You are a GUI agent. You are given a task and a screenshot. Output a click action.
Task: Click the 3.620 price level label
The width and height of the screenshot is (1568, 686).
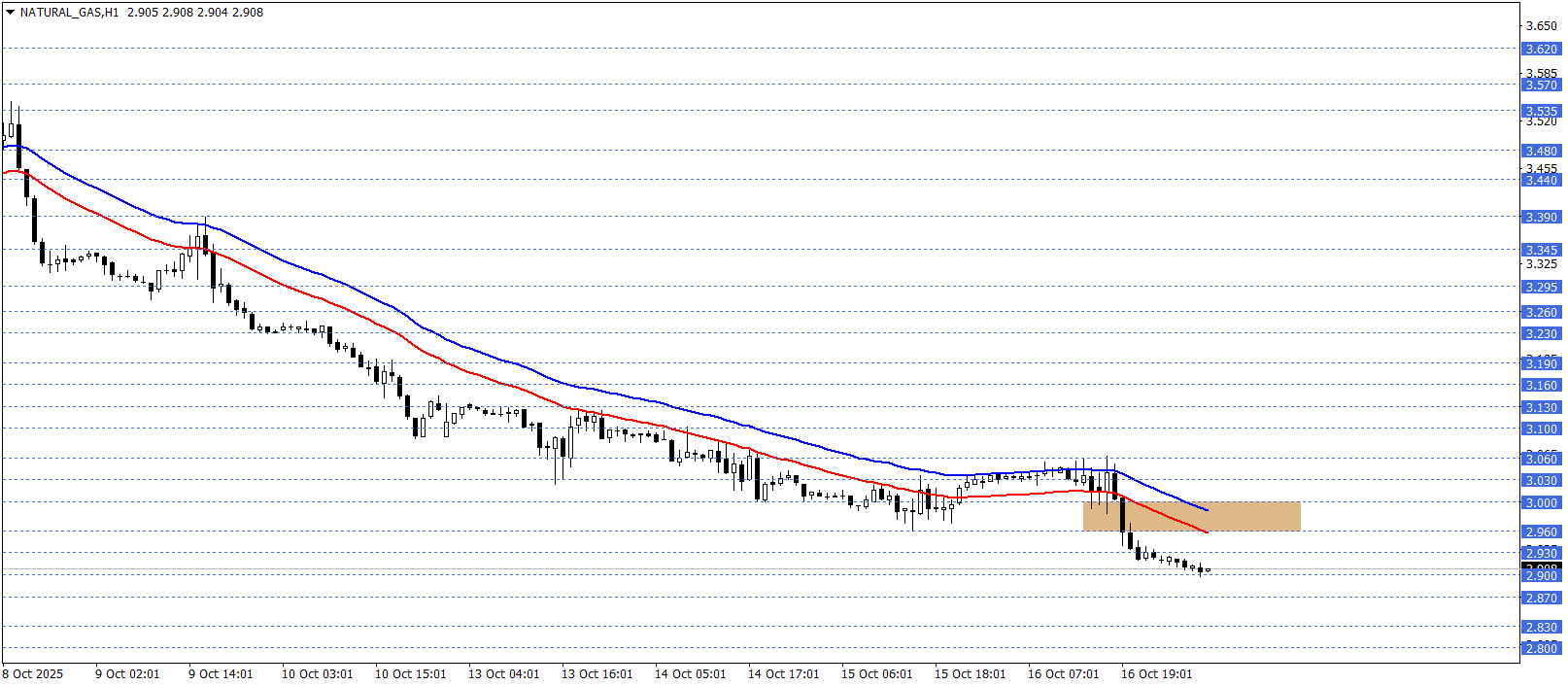coord(1541,49)
